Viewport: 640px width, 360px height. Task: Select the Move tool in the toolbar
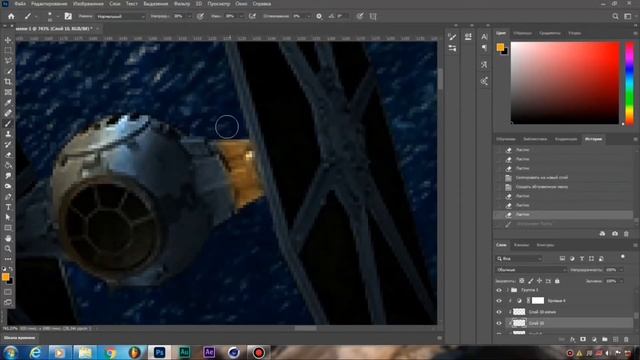(x=8, y=40)
